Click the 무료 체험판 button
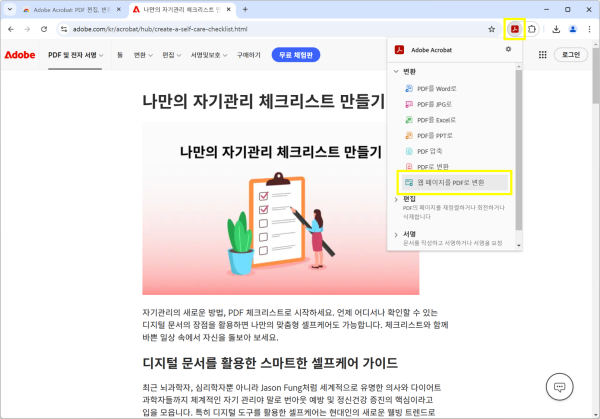This screenshot has height=419, width=600. (x=296, y=55)
